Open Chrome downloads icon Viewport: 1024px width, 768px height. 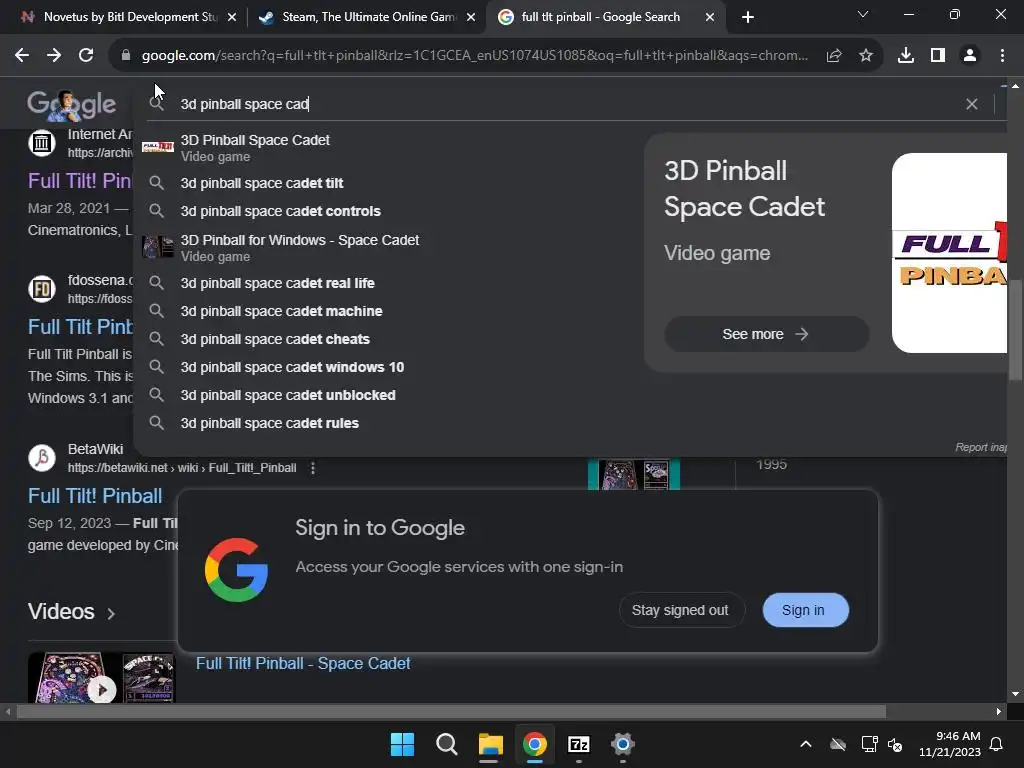(906, 56)
